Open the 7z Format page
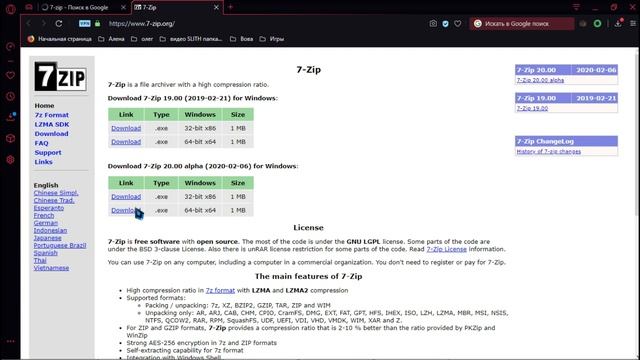The image size is (640, 360). 51,115
